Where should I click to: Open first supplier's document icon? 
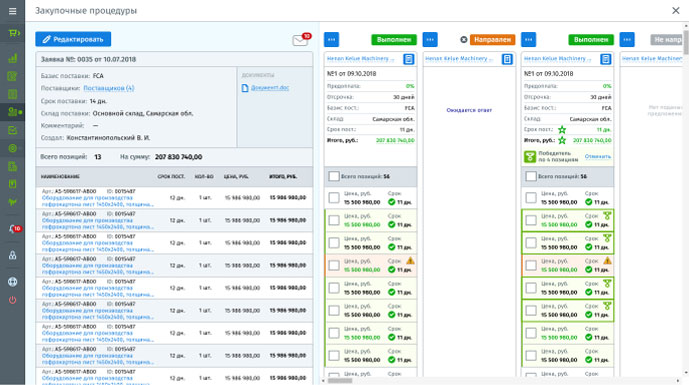click(x=409, y=59)
